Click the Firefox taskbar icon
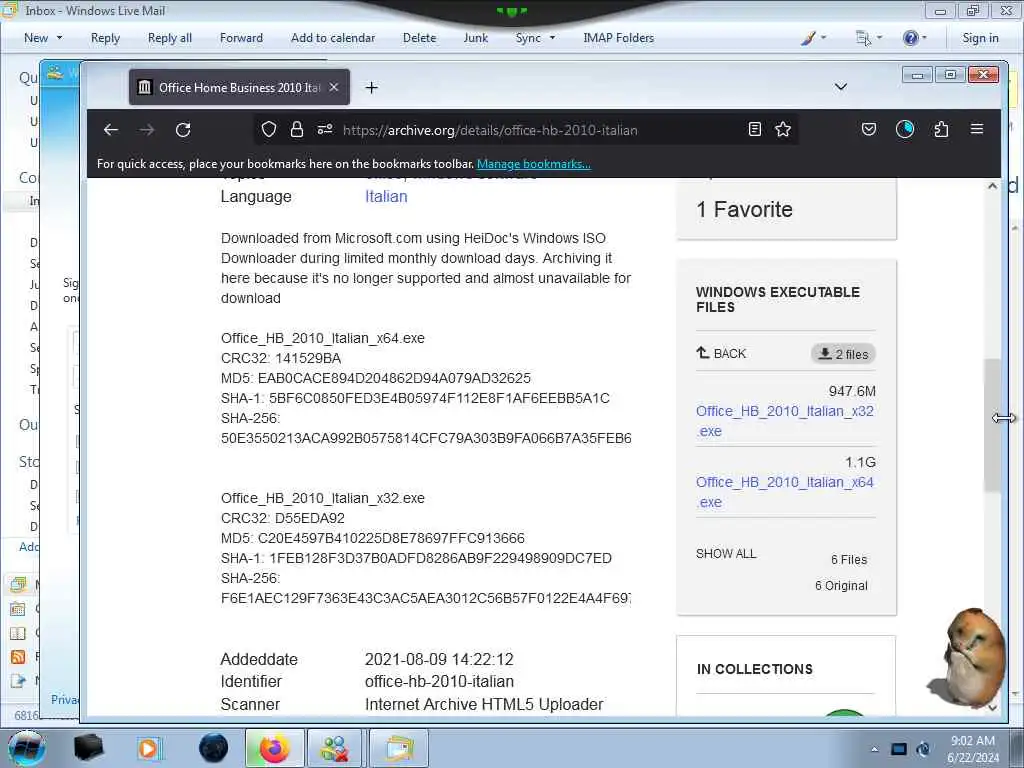This screenshot has height=768, width=1024. pyautogui.click(x=274, y=748)
